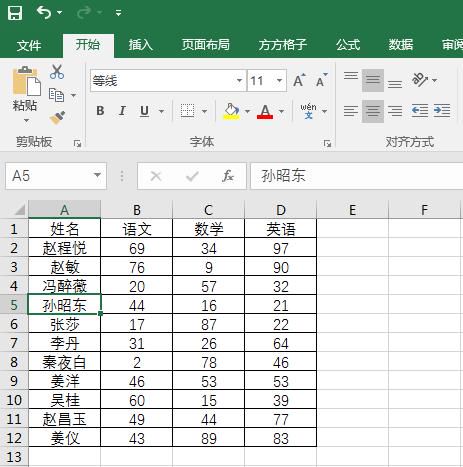463x467 pixels.
Task: Toggle align text left
Action: click(351, 111)
